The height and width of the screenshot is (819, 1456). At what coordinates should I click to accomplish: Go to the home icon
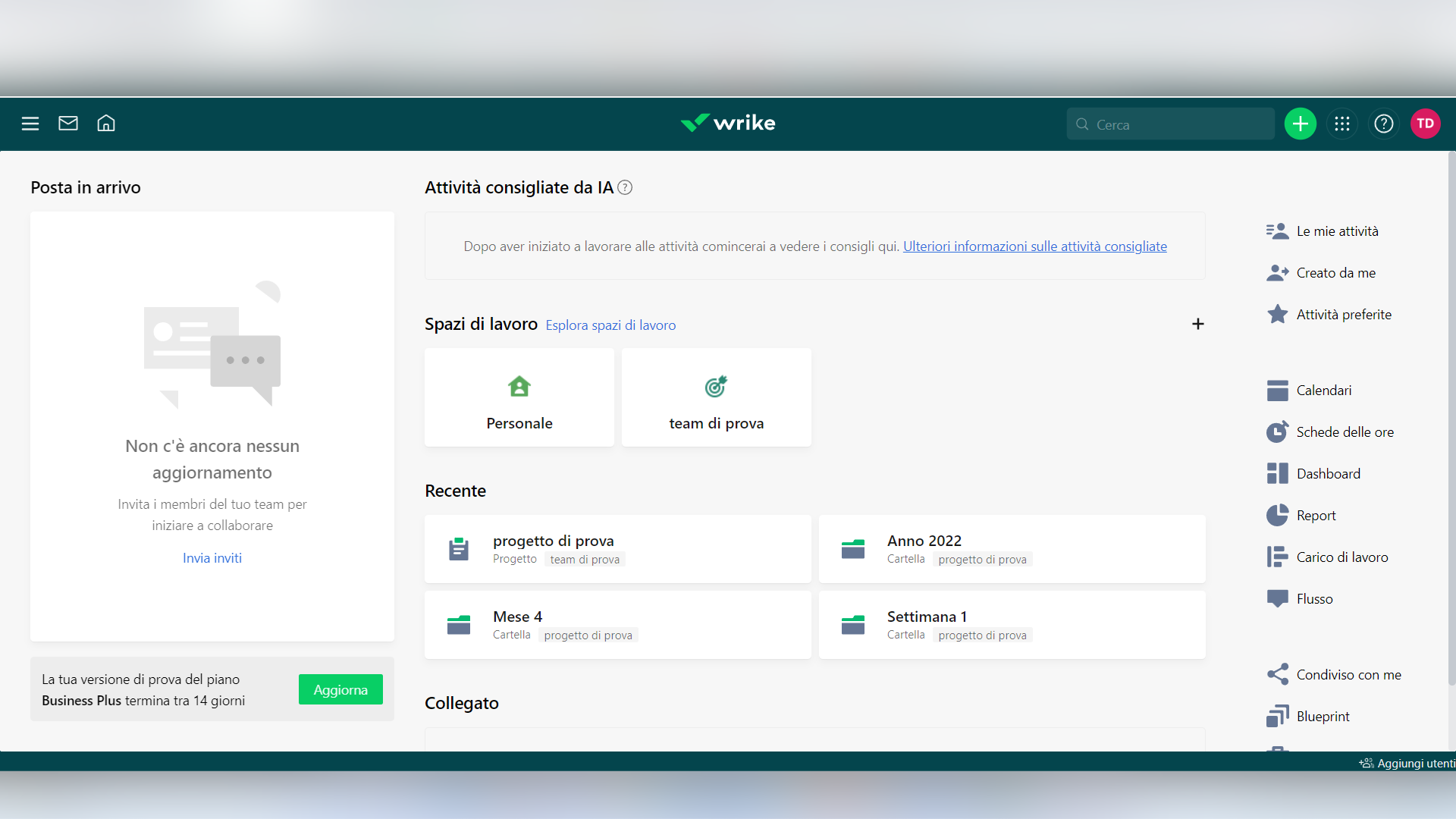coord(106,124)
